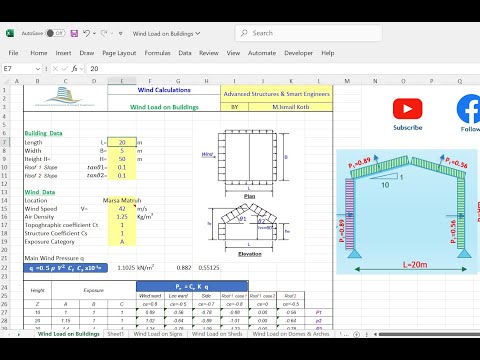Switch to Wind Load on Sheds tab

click(217, 334)
